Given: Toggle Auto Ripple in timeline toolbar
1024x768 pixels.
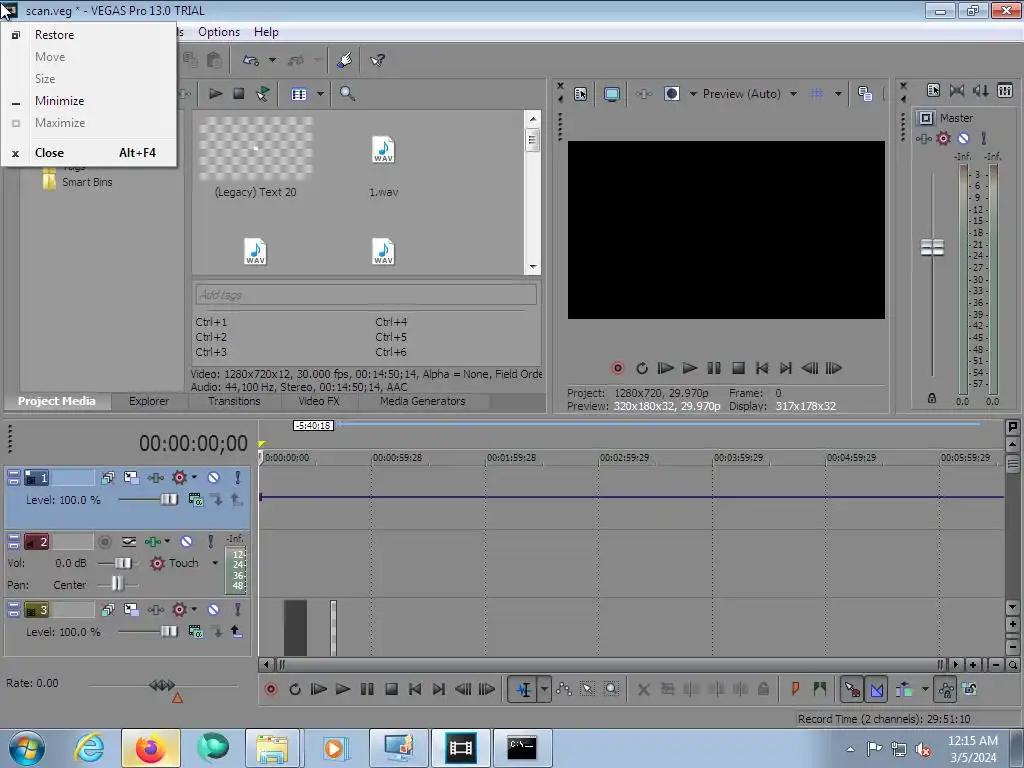Looking at the screenshot, I should [904, 689].
